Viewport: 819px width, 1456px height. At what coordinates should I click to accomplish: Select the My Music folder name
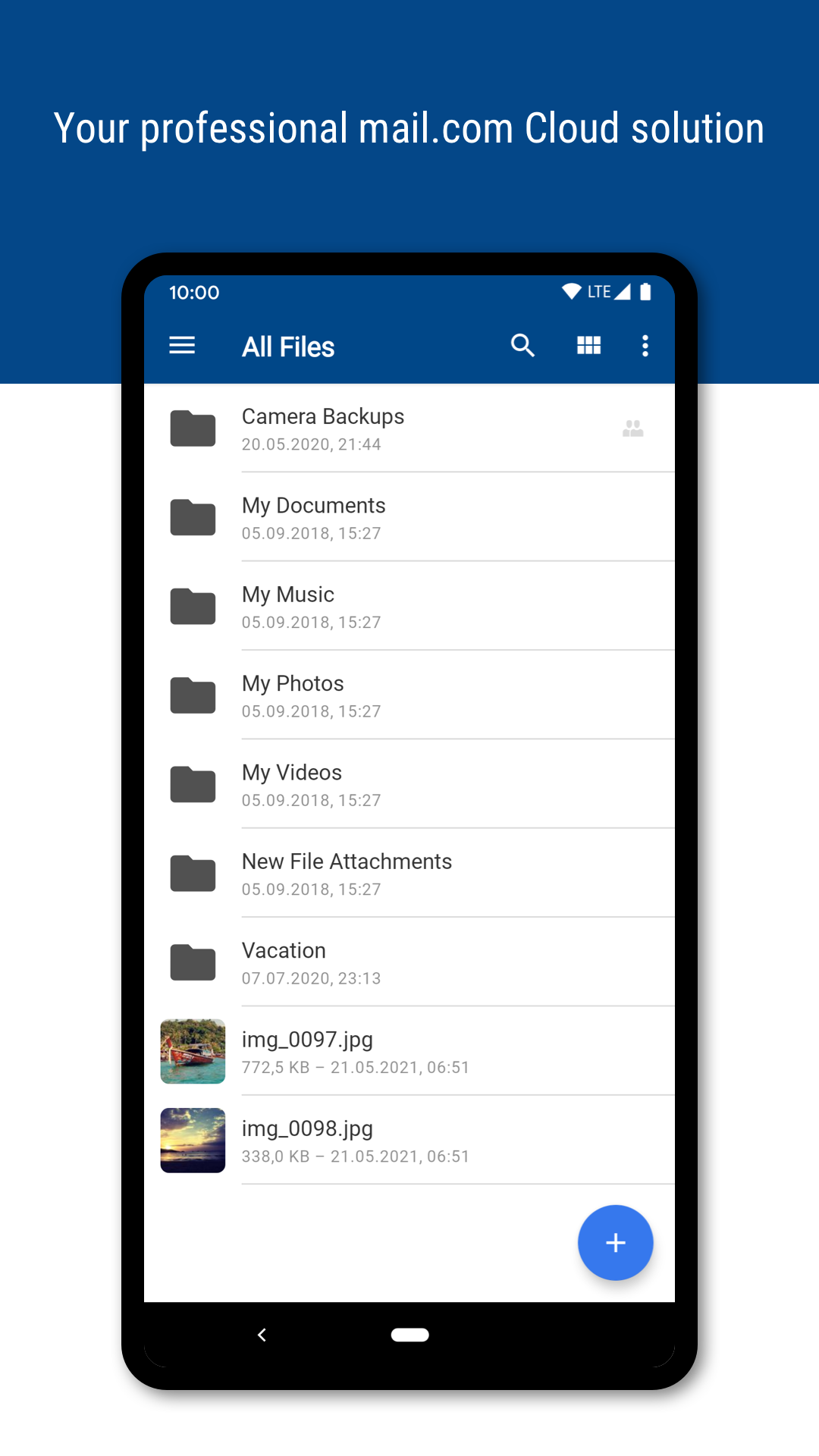(288, 595)
